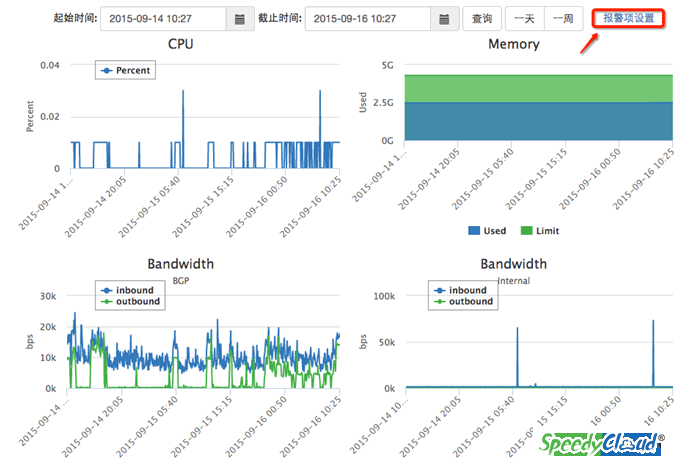Select the 一周 one-week range button
Viewport: 690px width, 470px height.
coord(564,19)
